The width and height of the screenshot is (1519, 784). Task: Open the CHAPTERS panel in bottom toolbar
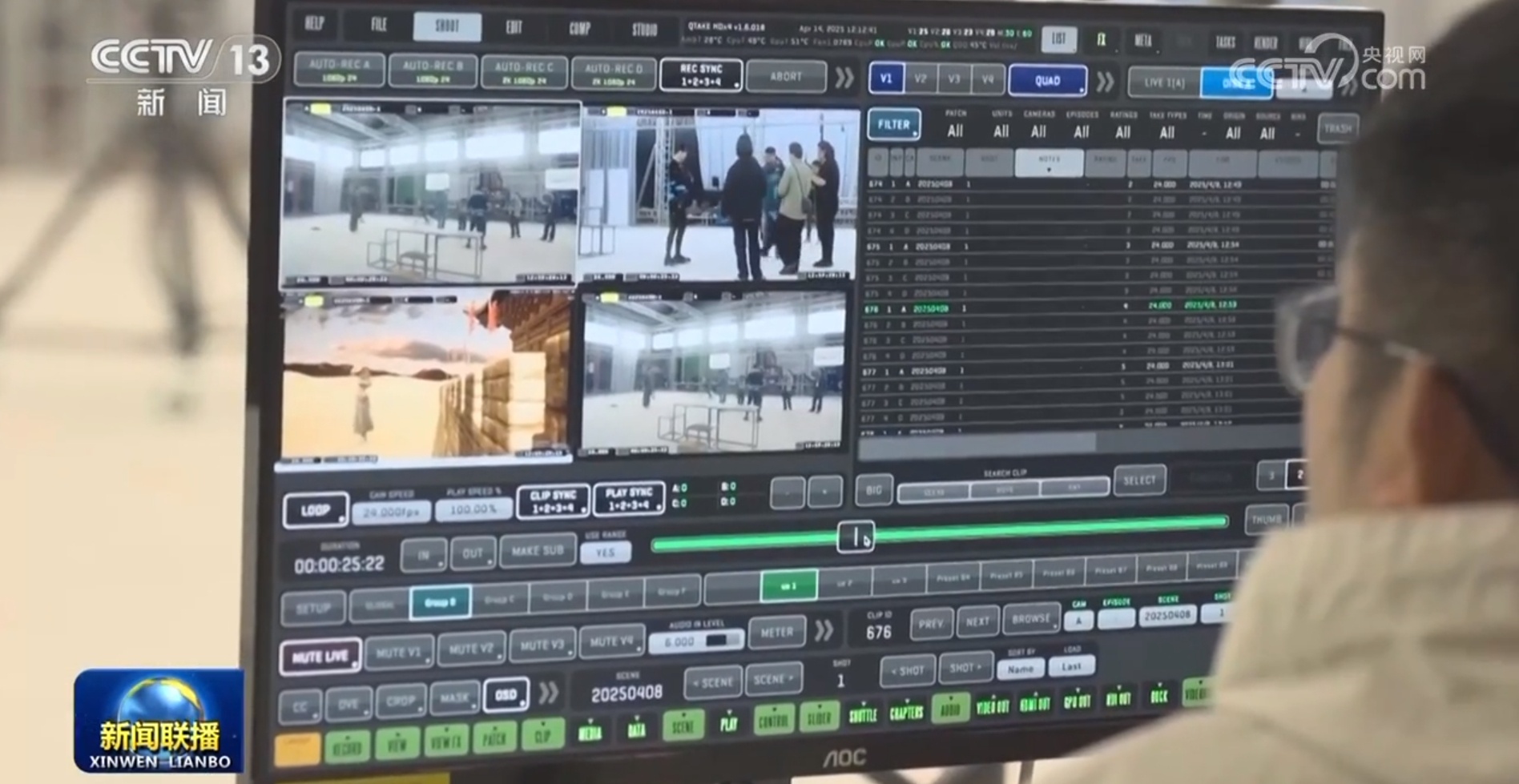pos(906,713)
